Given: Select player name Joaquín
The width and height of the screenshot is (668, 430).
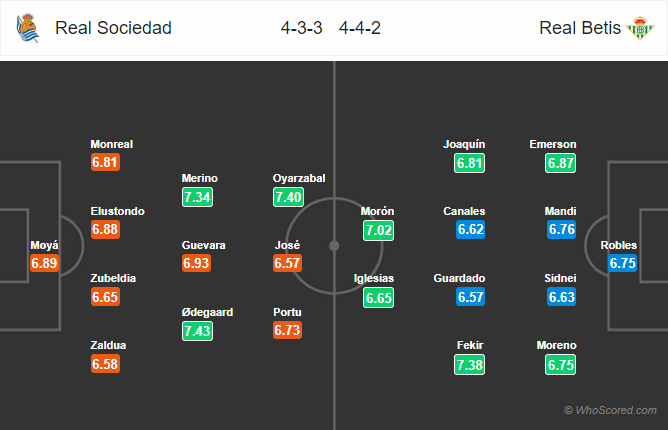Looking at the screenshot, I should pyautogui.click(x=464, y=144).
